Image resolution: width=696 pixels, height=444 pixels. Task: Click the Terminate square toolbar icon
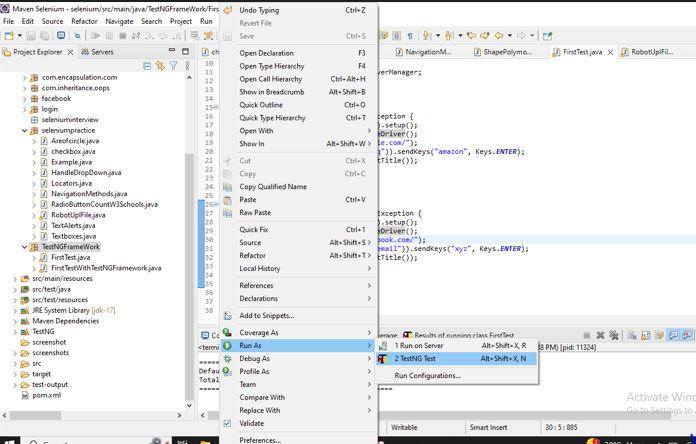click(123, 36)
